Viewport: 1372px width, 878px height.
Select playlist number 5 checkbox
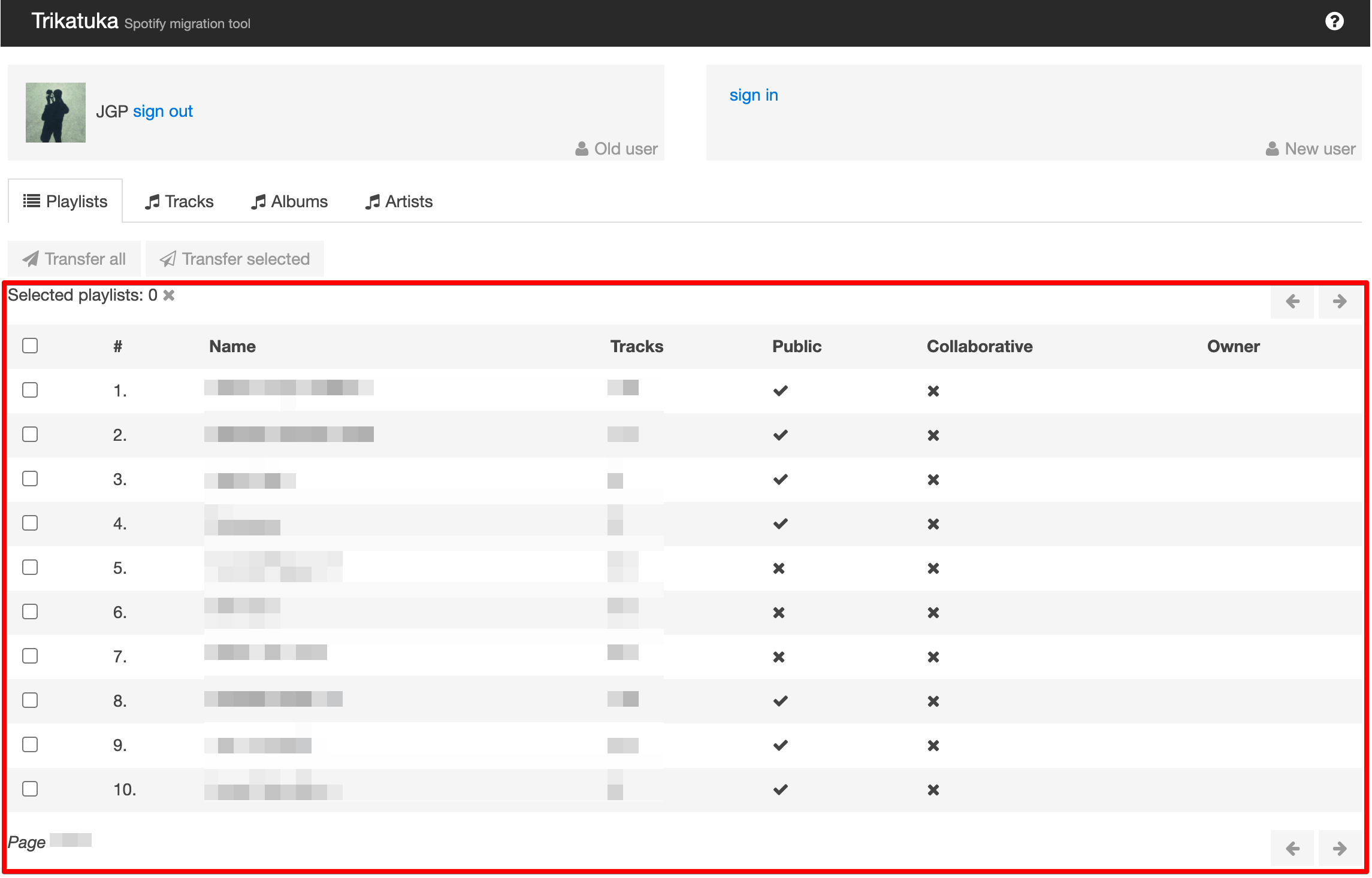(30, 567)
